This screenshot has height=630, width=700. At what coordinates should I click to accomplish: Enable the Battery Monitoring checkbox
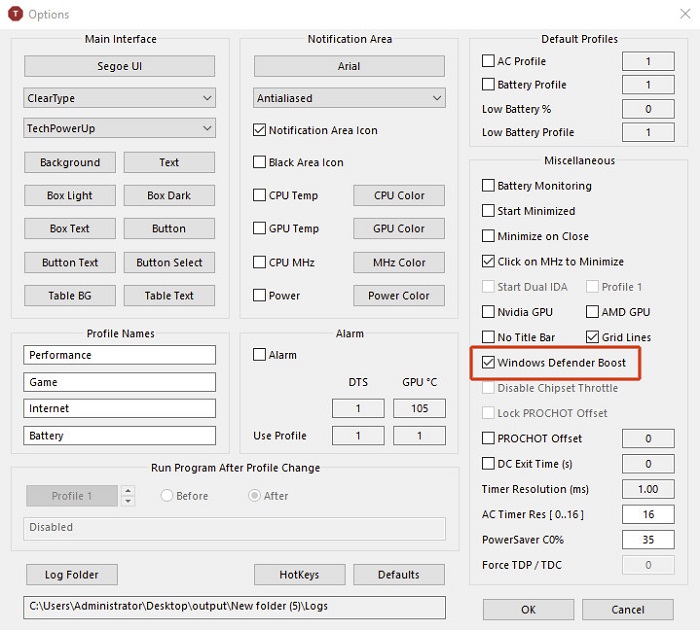tap(489, 186)
